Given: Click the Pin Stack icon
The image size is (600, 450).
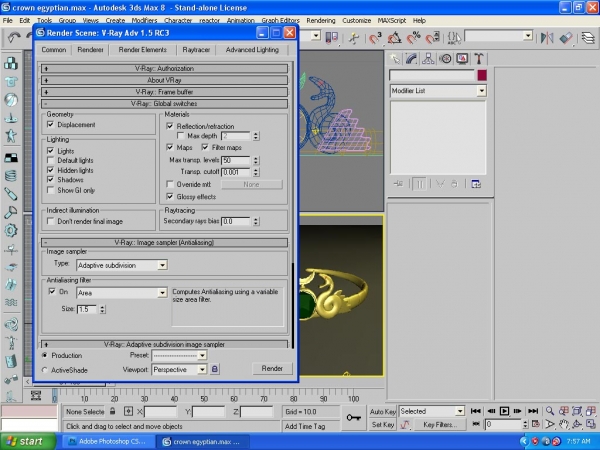Looking at the screenshot, I should click(398, 184).
